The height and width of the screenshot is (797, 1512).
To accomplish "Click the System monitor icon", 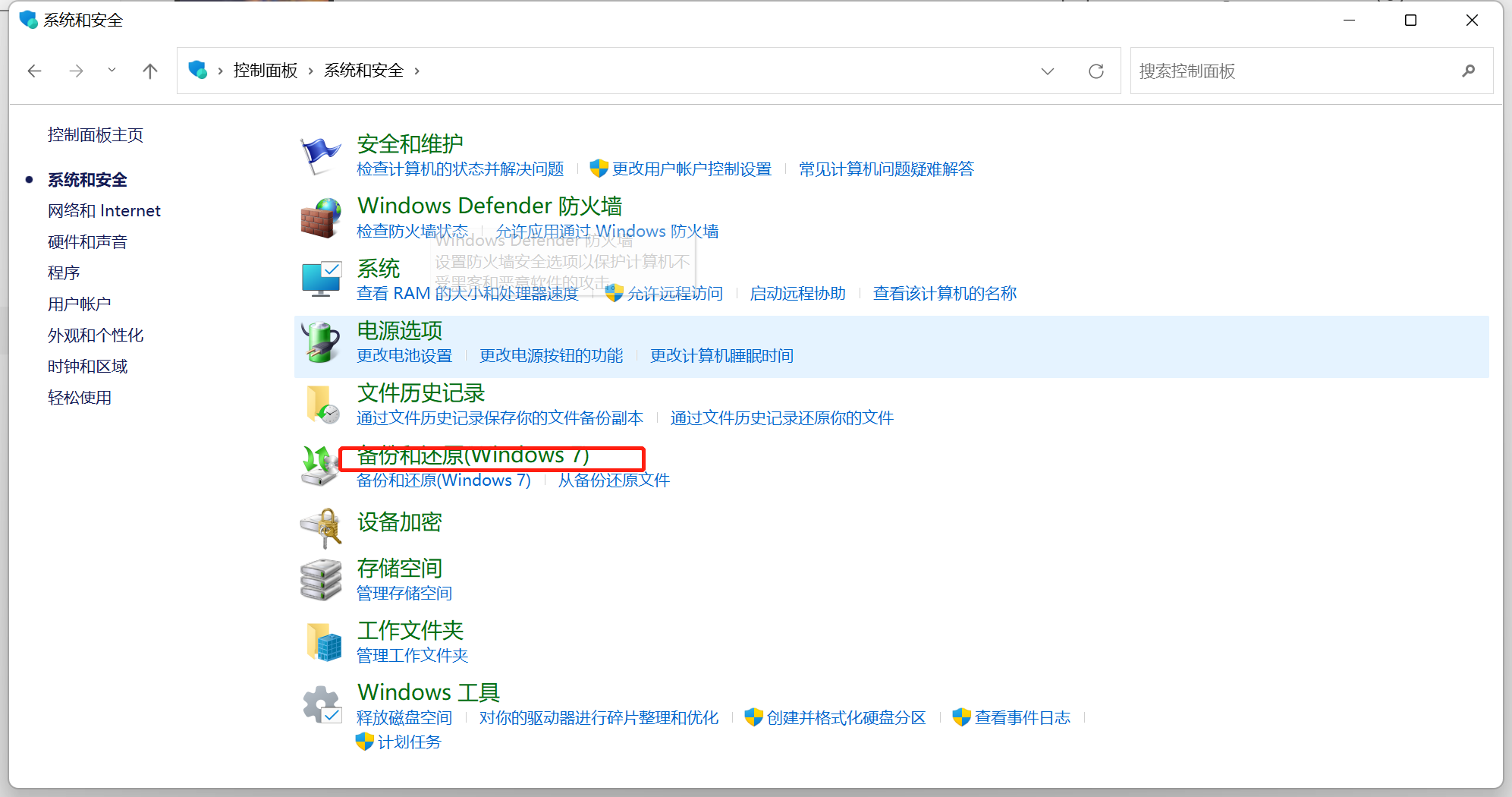I will [320, 279].
